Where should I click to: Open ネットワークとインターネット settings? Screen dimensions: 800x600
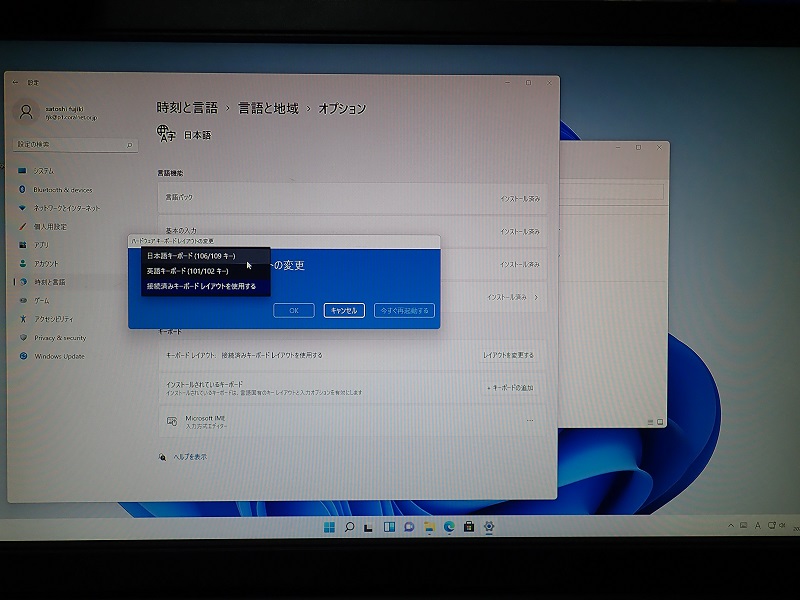click(67, 208)
